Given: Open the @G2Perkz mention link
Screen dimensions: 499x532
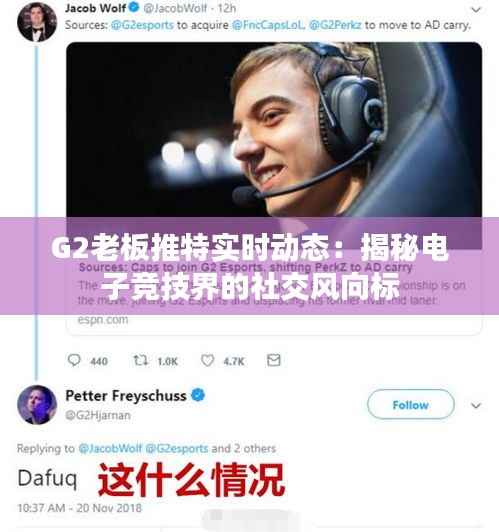Looking at the screenshot, I should 335,25.
